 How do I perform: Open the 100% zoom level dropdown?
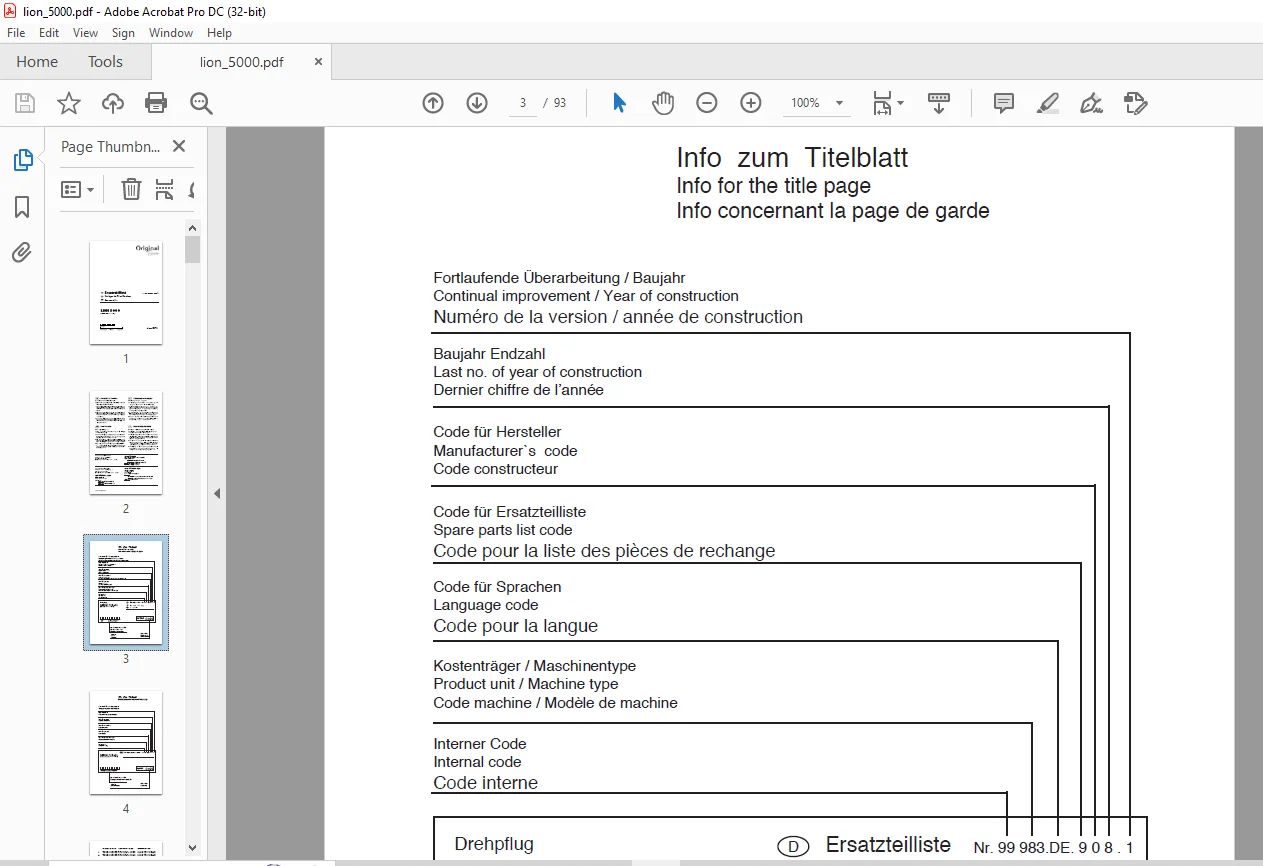tap(818, 103)
